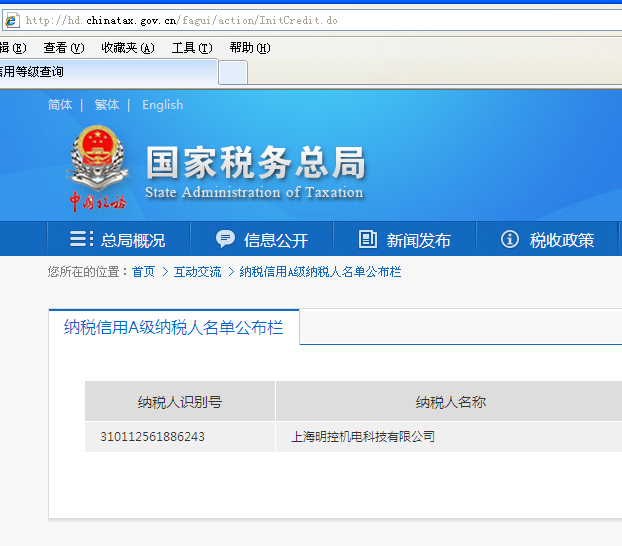Click the Internet Explorer page icon in address bar
This screenshot has width=622, height=546.
tap(12, 20)
